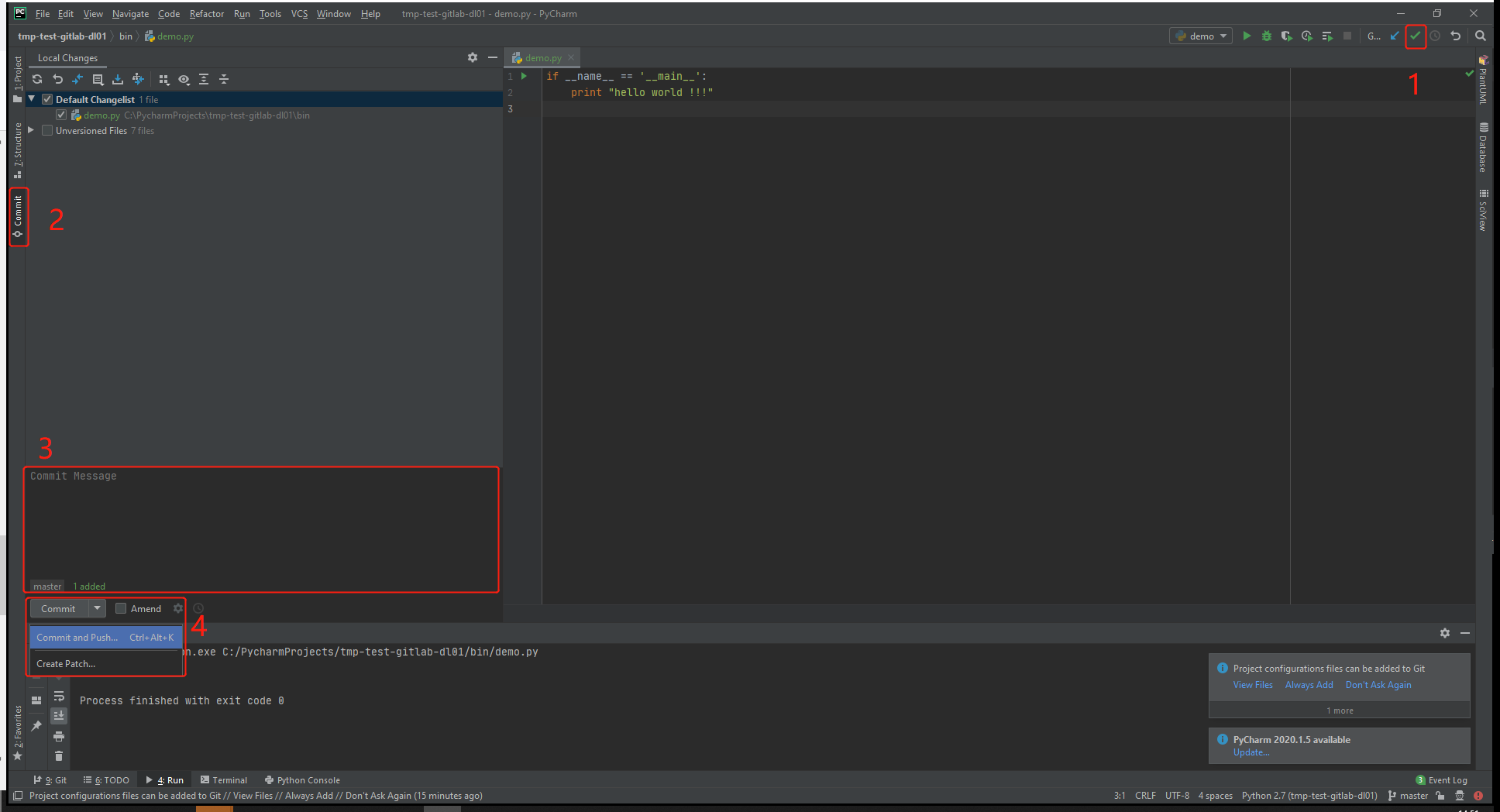This screenshot has height=812, width=1500.
Task: Run demo with coverage icon
Action: tap(1287, 36)
